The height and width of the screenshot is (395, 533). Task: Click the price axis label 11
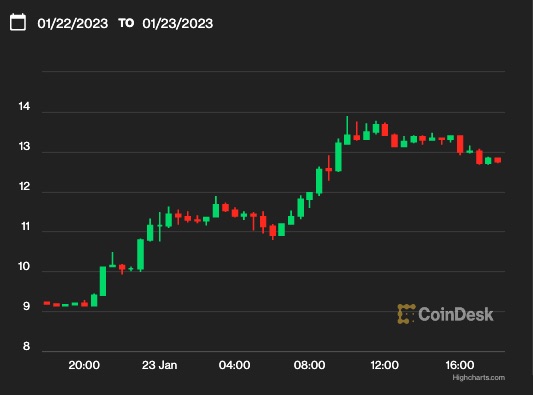25,226
